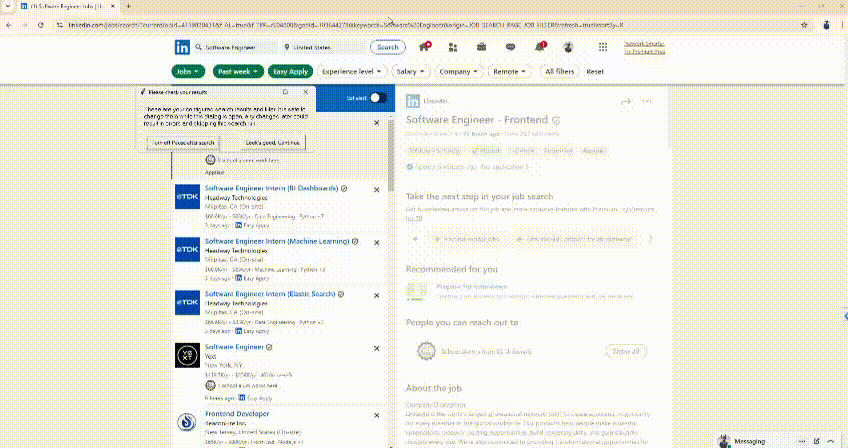Click the profile avatar in navbar
848x448 pixels.
(x=569, y=47)
